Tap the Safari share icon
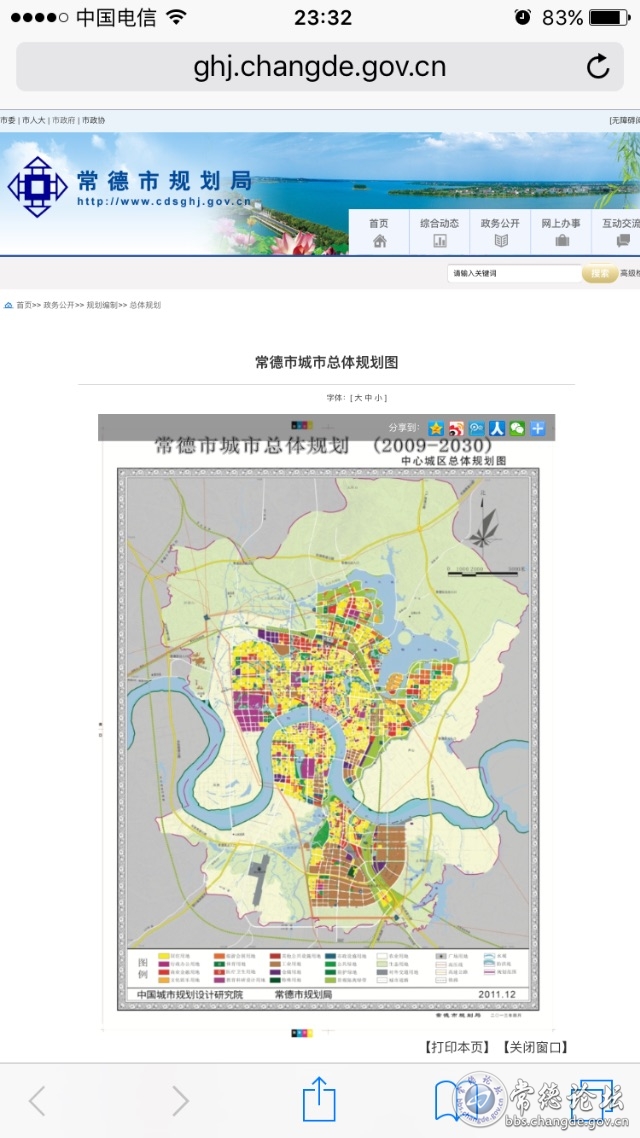Viewport: 640px width, 1138px height. (x=318, y=1099)
